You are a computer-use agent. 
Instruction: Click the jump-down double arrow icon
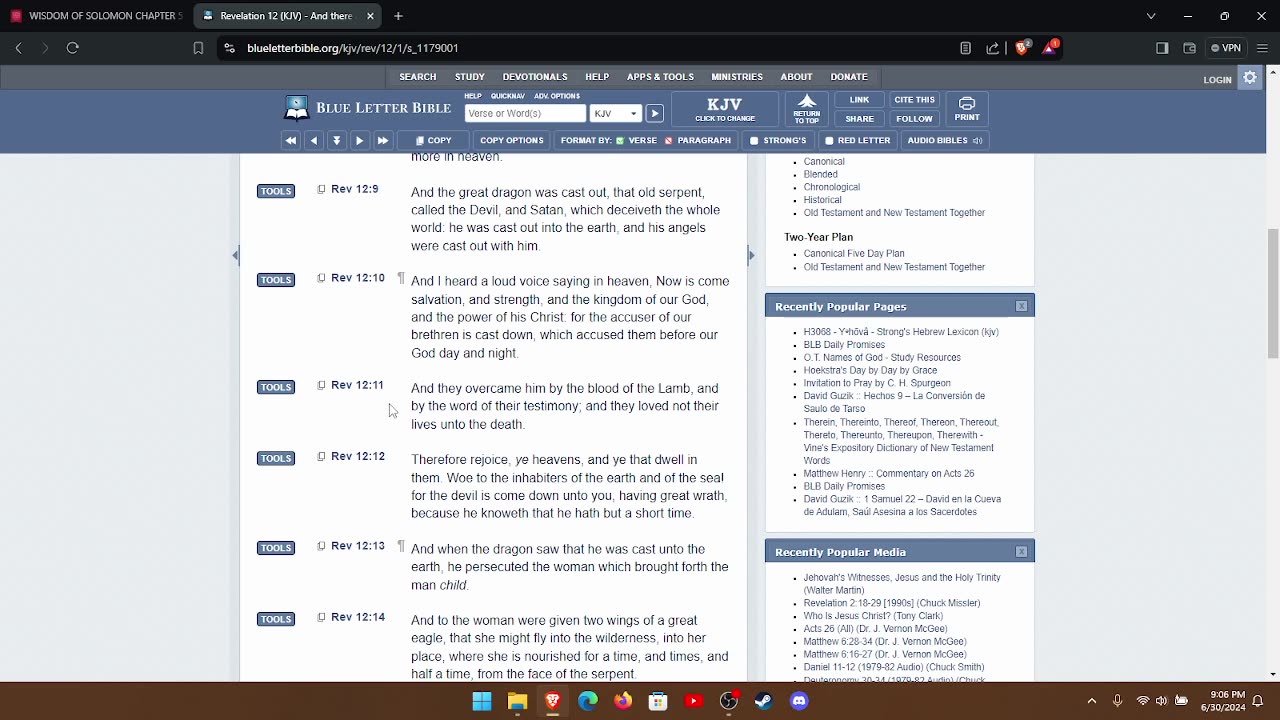click(337, 141)
